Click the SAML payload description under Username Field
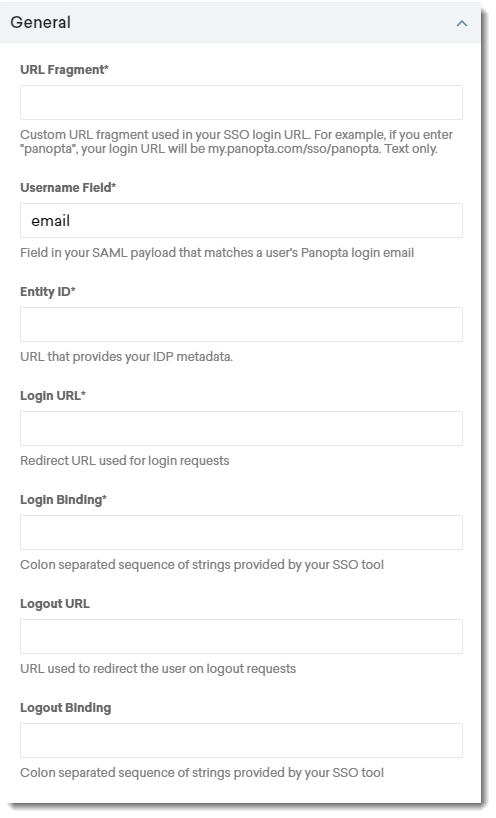Image resolution: width=496 pixels, height=818 pixels. coord(217,253)
